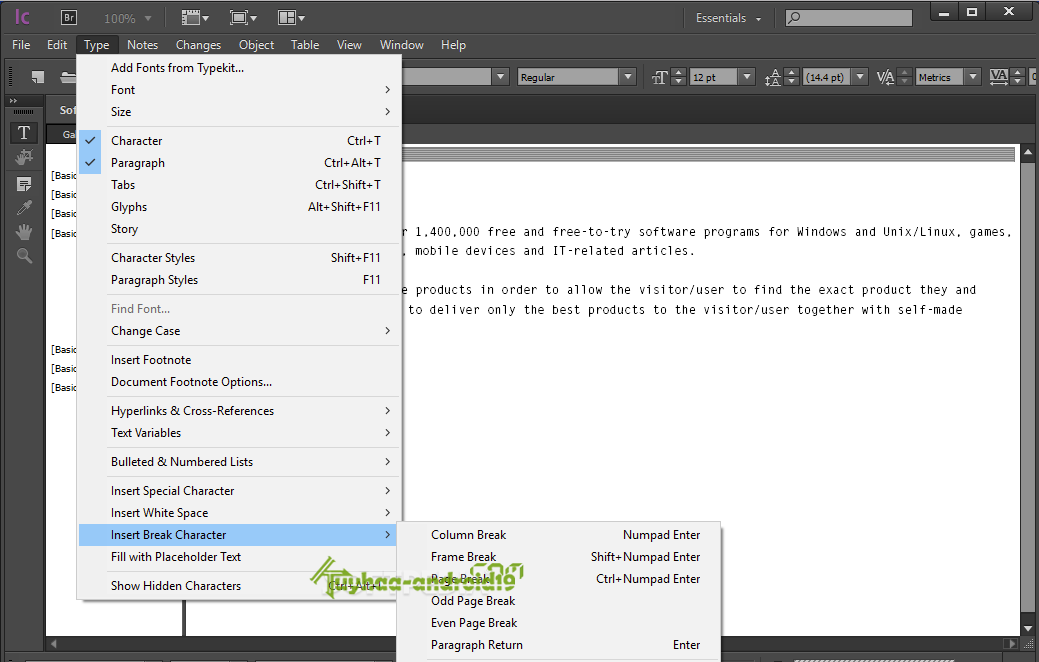Choose Fill with Placeholder Text
The width and height of the screenshot is (1039, 662).
coord(240,557)
